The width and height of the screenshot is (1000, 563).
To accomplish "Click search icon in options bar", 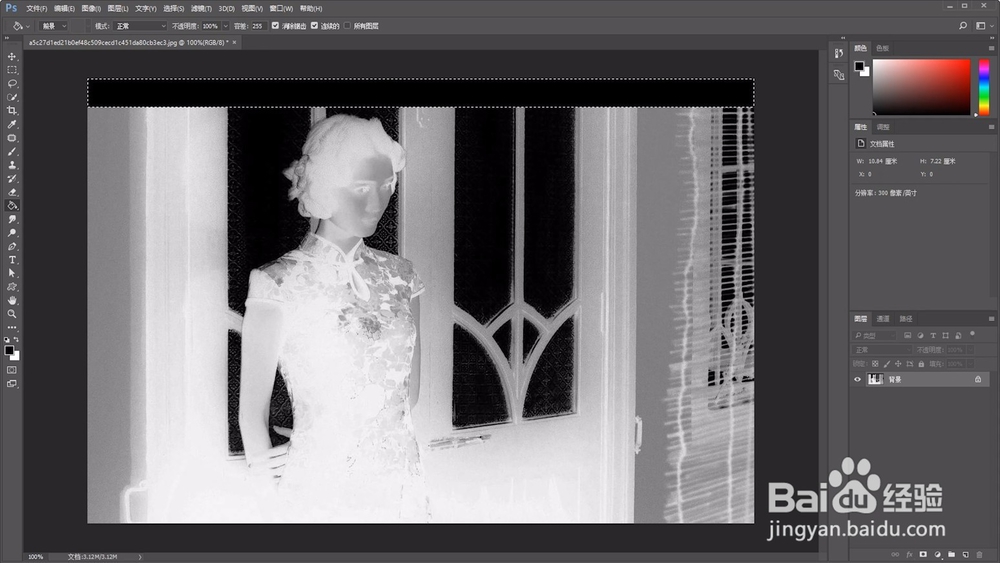I will point(963,26).
